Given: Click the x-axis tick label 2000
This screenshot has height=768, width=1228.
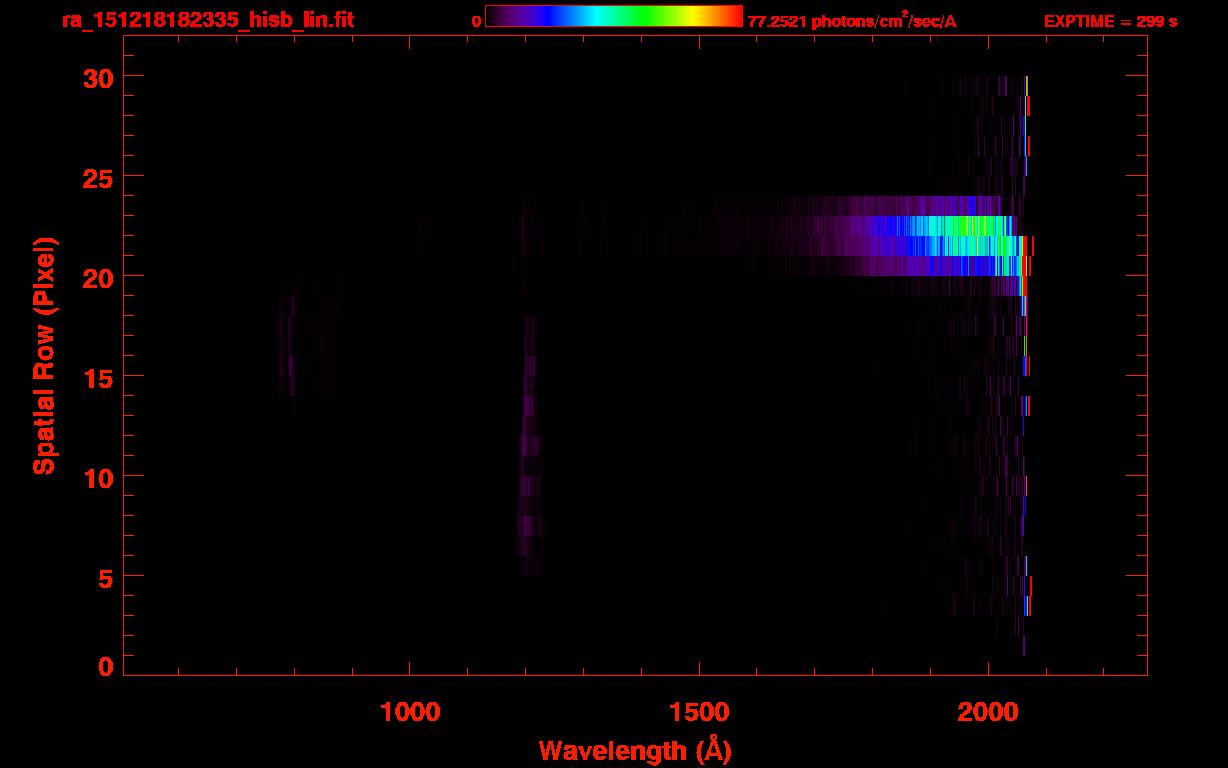Looking at the screenshot, I should click(988, 712).
